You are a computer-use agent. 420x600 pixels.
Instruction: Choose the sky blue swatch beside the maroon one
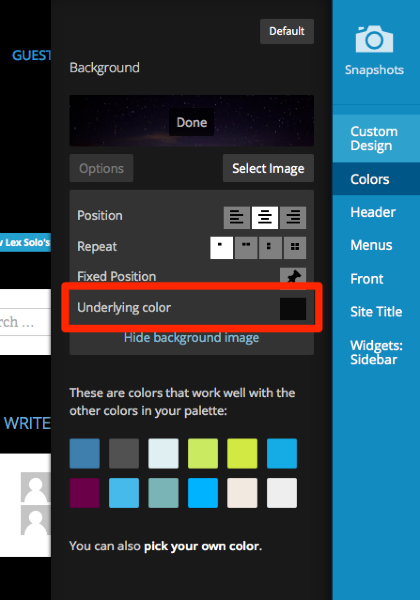tap(124, 493)
